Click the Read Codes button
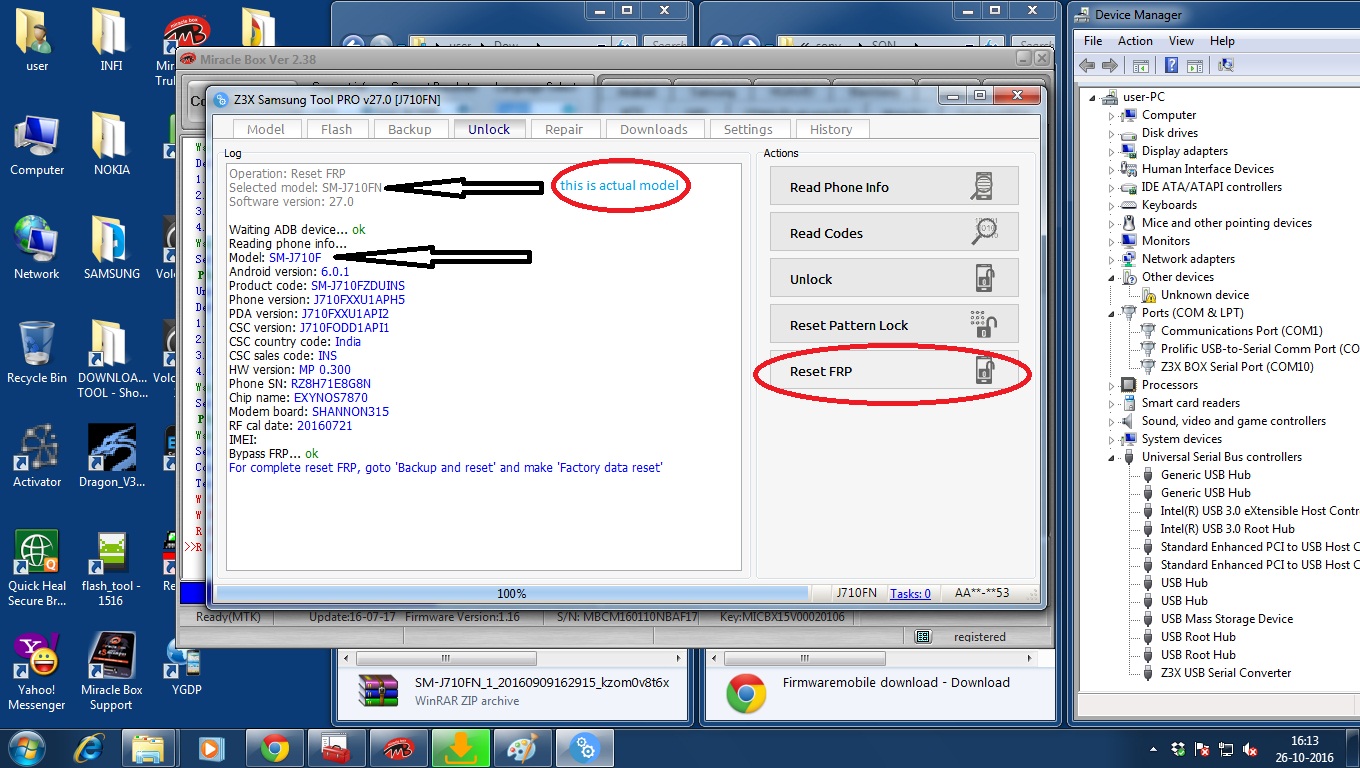1360x768 pixels. pos(894,233)
